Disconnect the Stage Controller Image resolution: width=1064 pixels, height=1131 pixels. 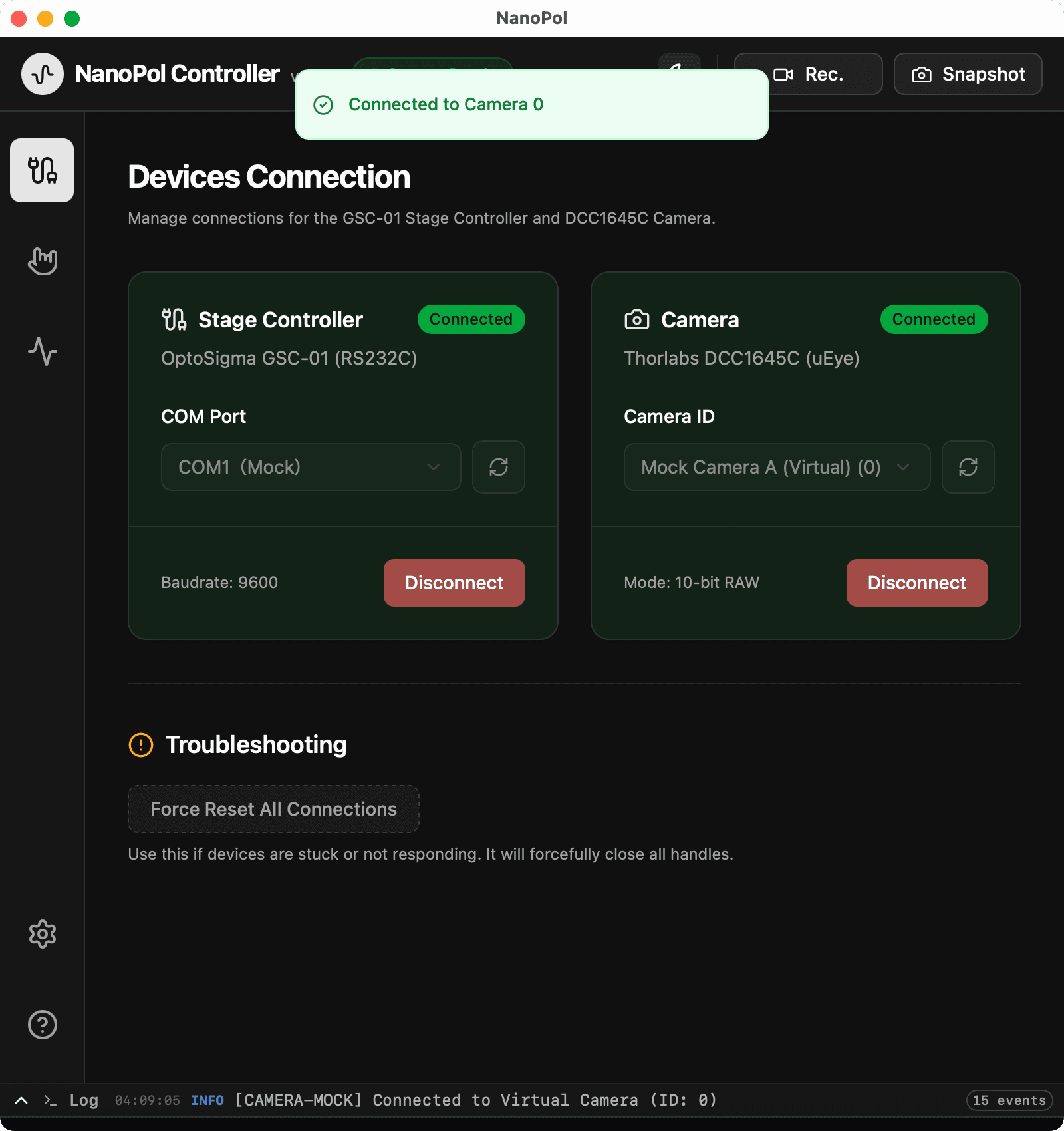pos(454,583)
